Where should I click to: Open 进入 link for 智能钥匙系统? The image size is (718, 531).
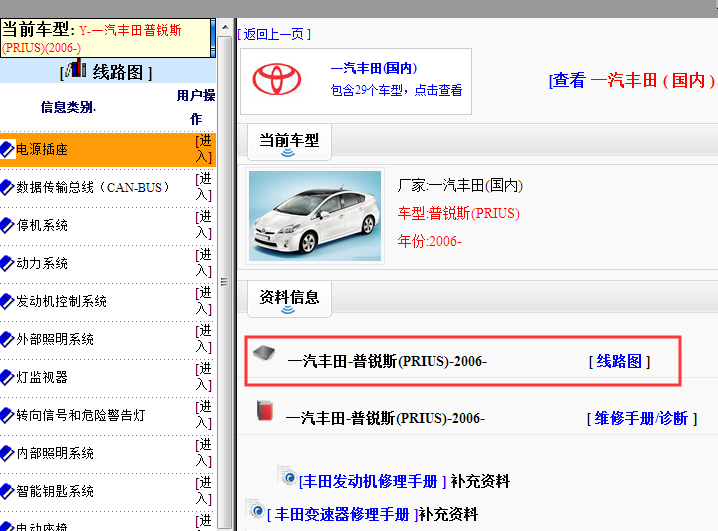coord(203,491)
